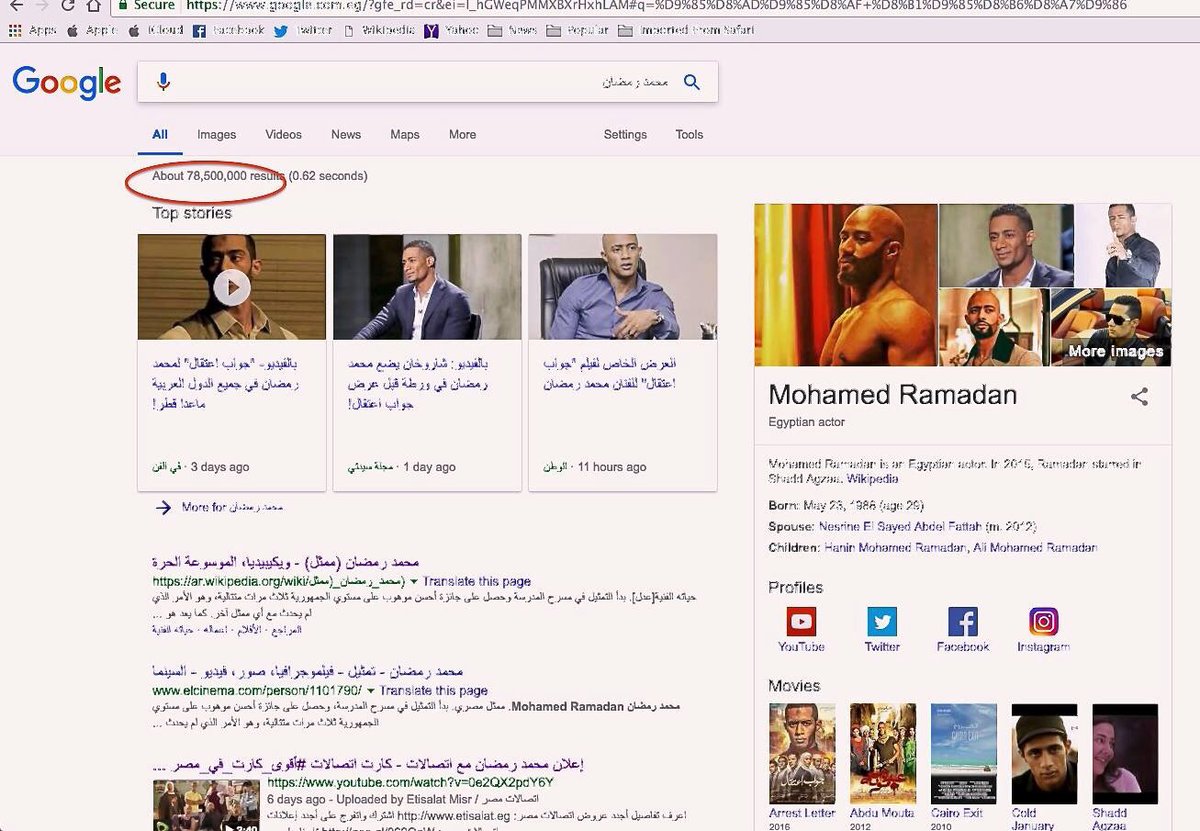The height and width of the screenshot is (831, 1200).
Task: Open the Shadd Agzaa movie poster
Action: [1125, 754]
